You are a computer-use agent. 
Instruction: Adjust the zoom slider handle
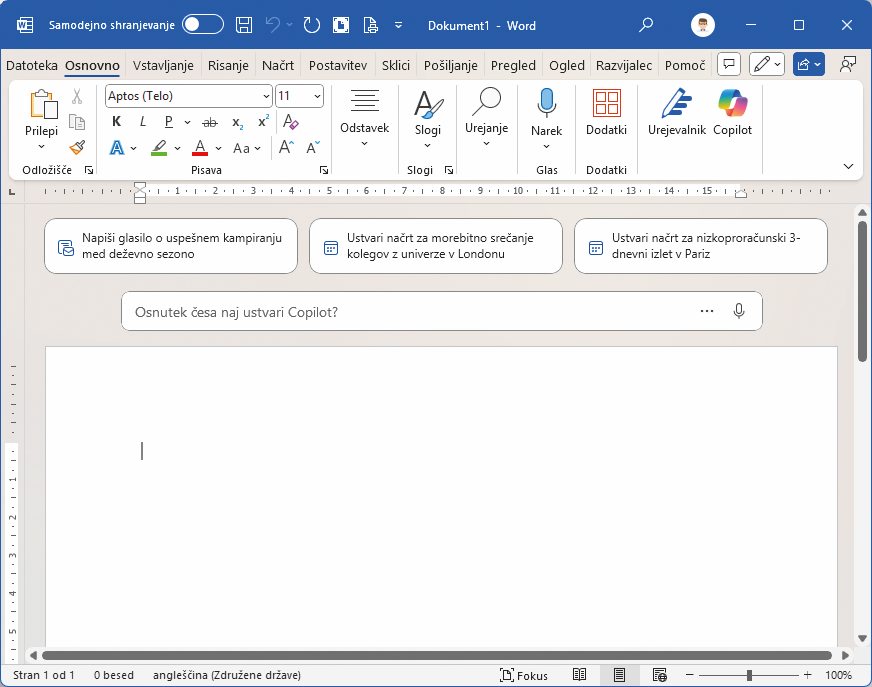point(749,675)
